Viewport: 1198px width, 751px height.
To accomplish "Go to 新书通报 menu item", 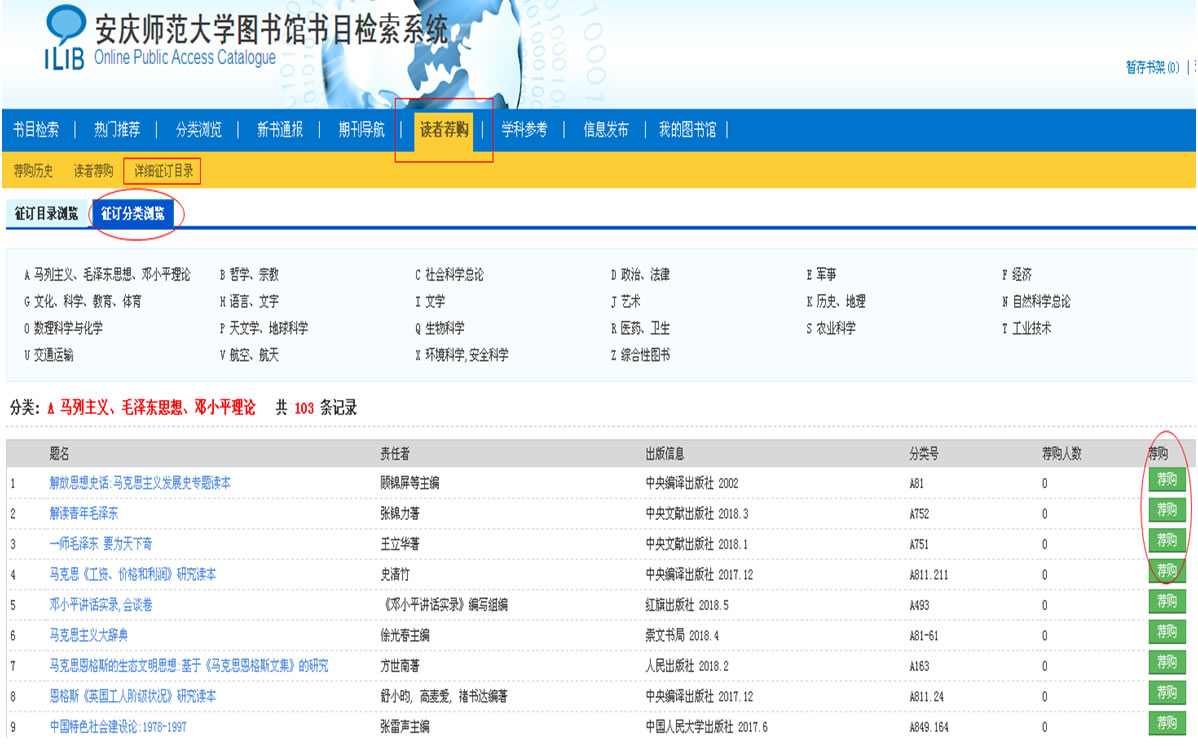I will click(x=280, y=129).
